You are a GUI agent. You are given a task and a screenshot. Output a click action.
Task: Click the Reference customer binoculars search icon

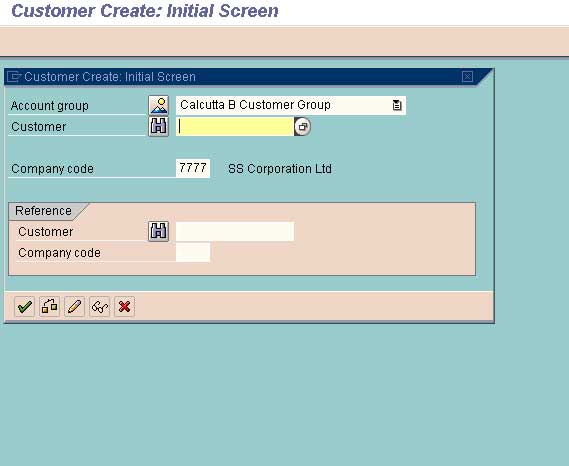tap(159, 231)
